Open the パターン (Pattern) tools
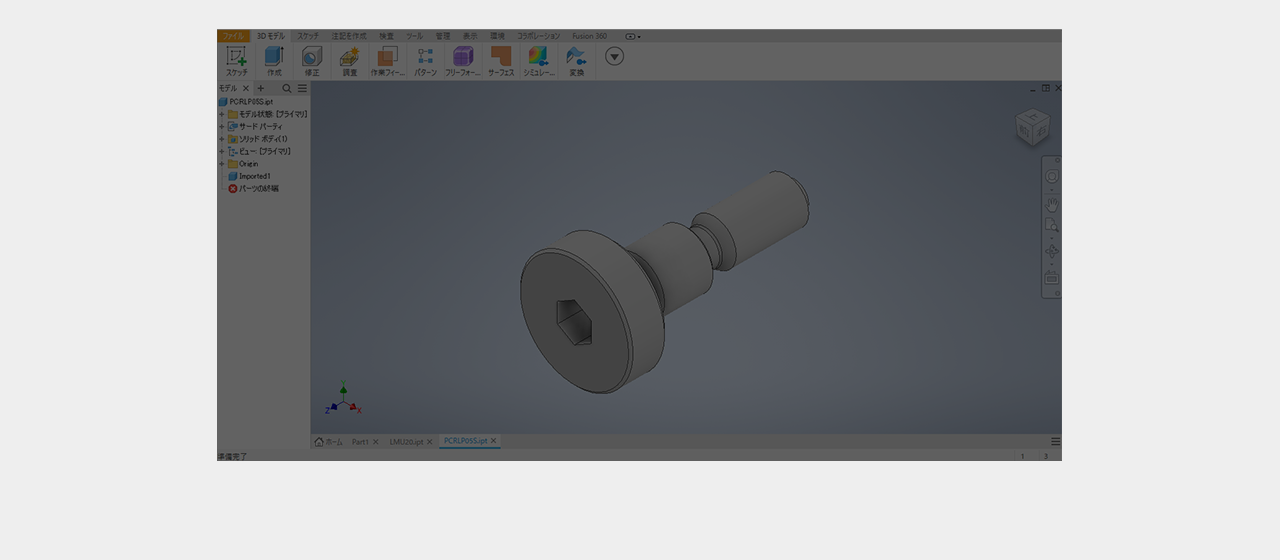The height and width of the screenshot is (560, 1280). (425, 59)
